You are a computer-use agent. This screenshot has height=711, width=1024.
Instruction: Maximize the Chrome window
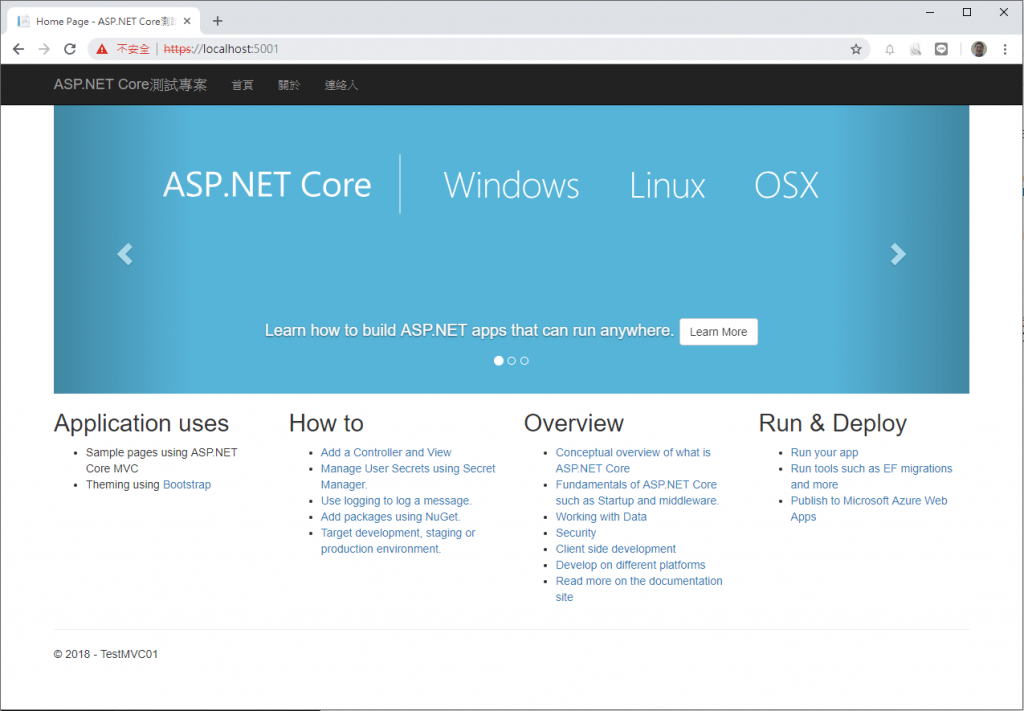(967, 12)
